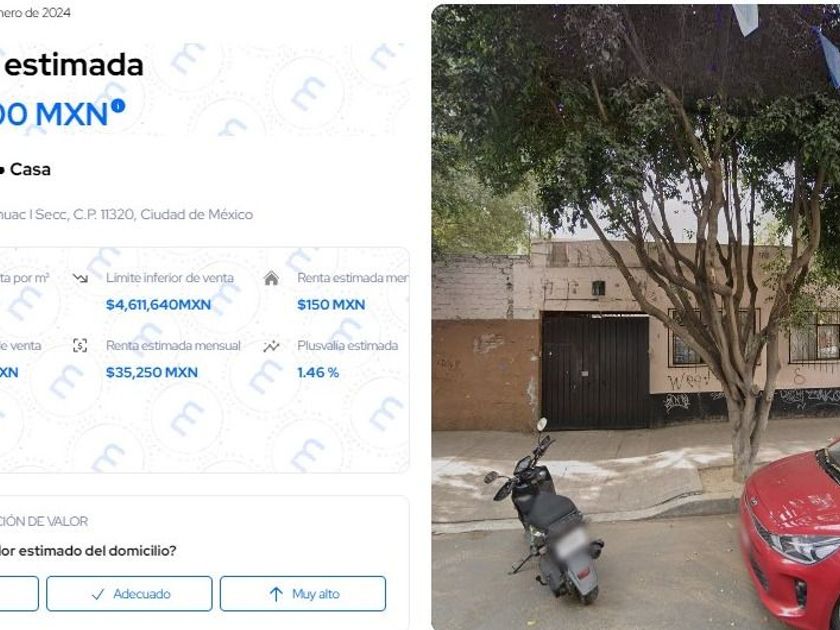Click the Límite inferior de venta label
840x630 pixels.
point(170,278)
